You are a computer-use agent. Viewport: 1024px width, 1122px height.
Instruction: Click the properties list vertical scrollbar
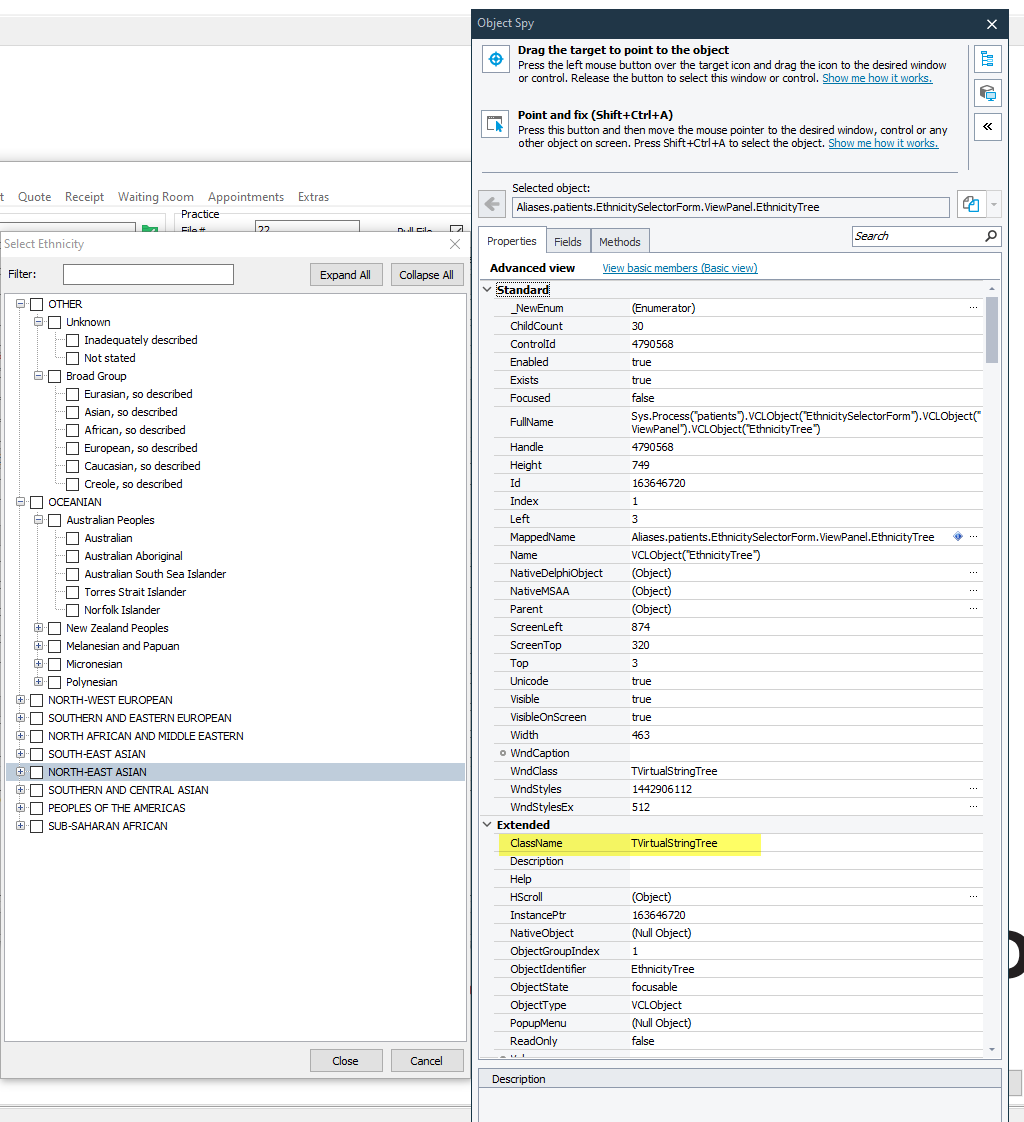[991, 600]
